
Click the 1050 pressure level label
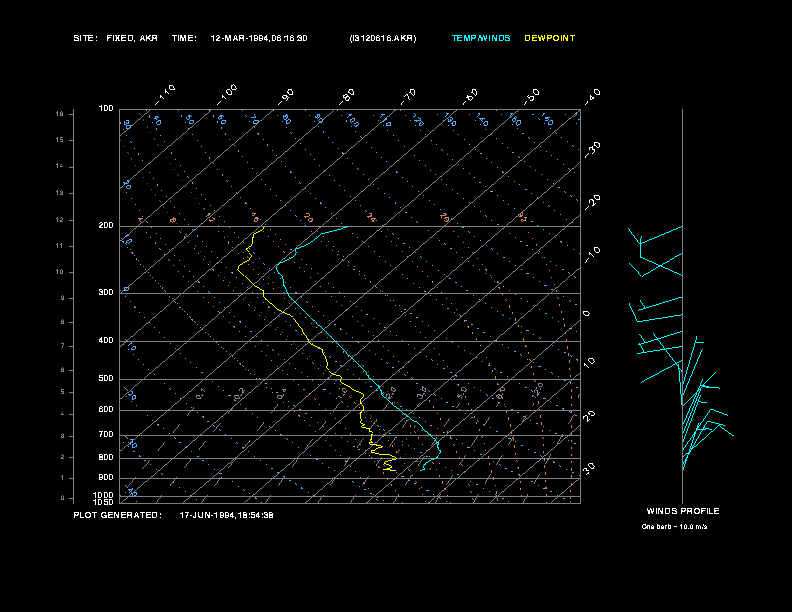[104, 502]
